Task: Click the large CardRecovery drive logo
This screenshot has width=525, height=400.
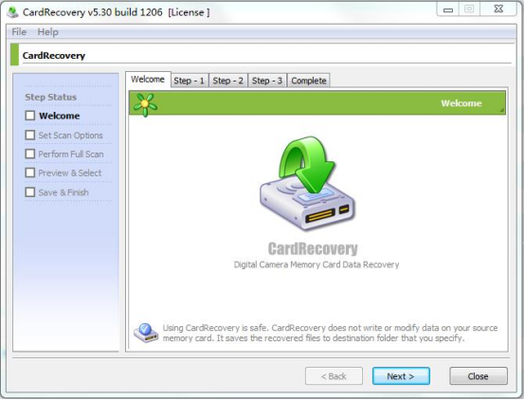Action: [307, 183]
